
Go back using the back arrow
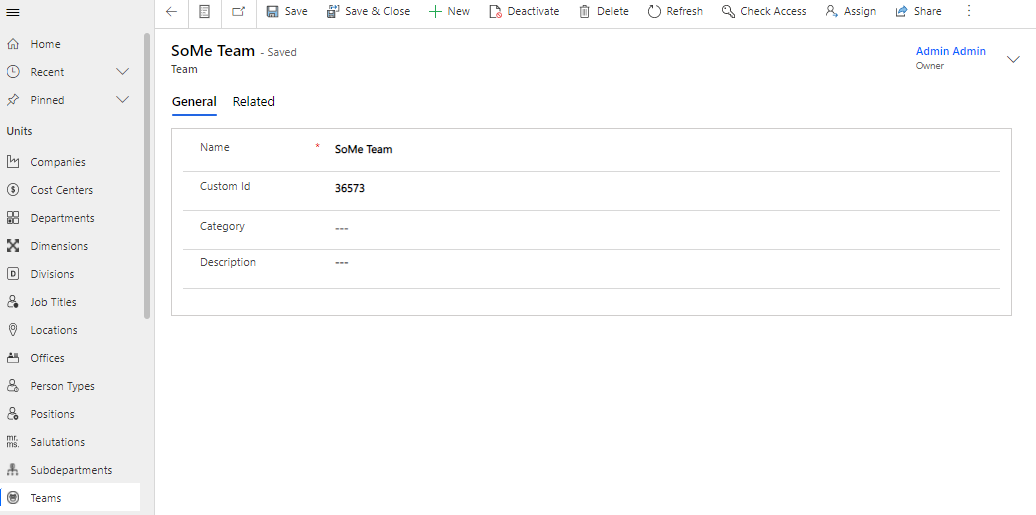(x=171, y=12)
